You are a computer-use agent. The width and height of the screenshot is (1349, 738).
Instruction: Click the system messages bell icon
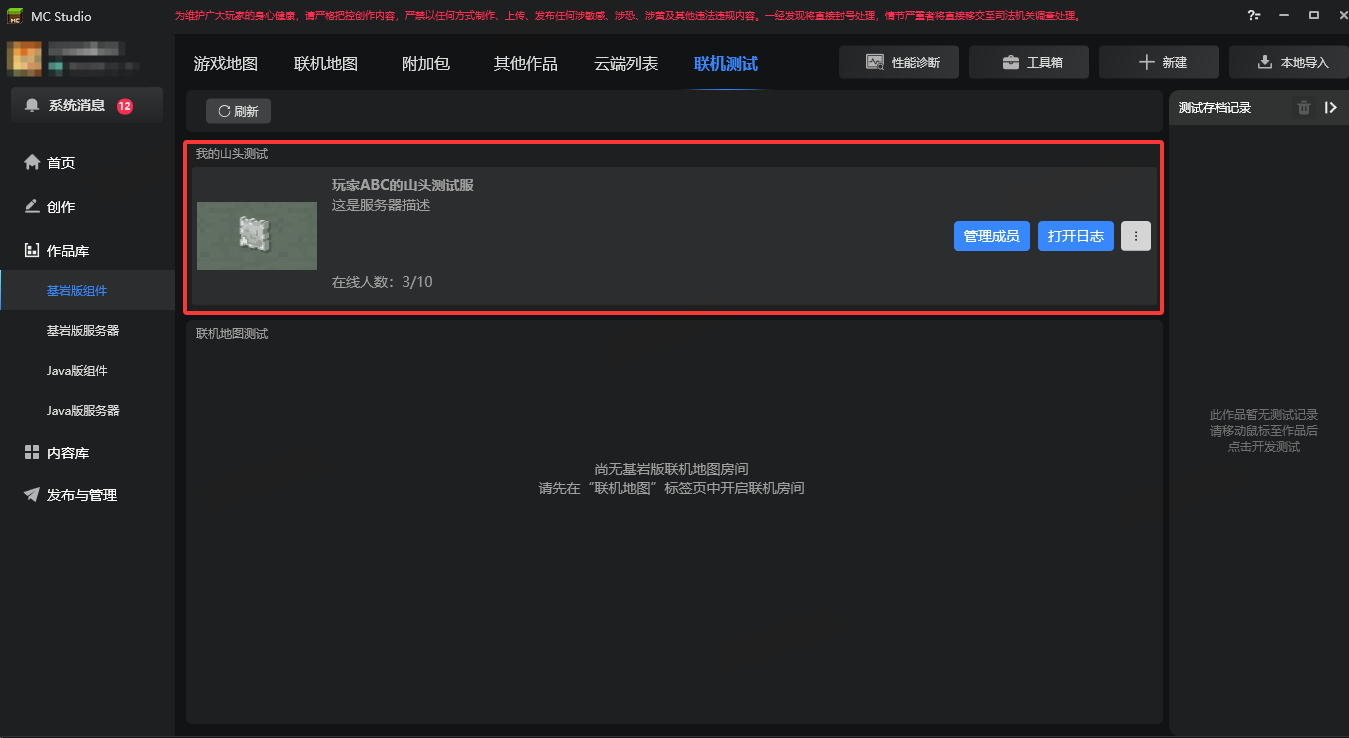tap(33, 106)
